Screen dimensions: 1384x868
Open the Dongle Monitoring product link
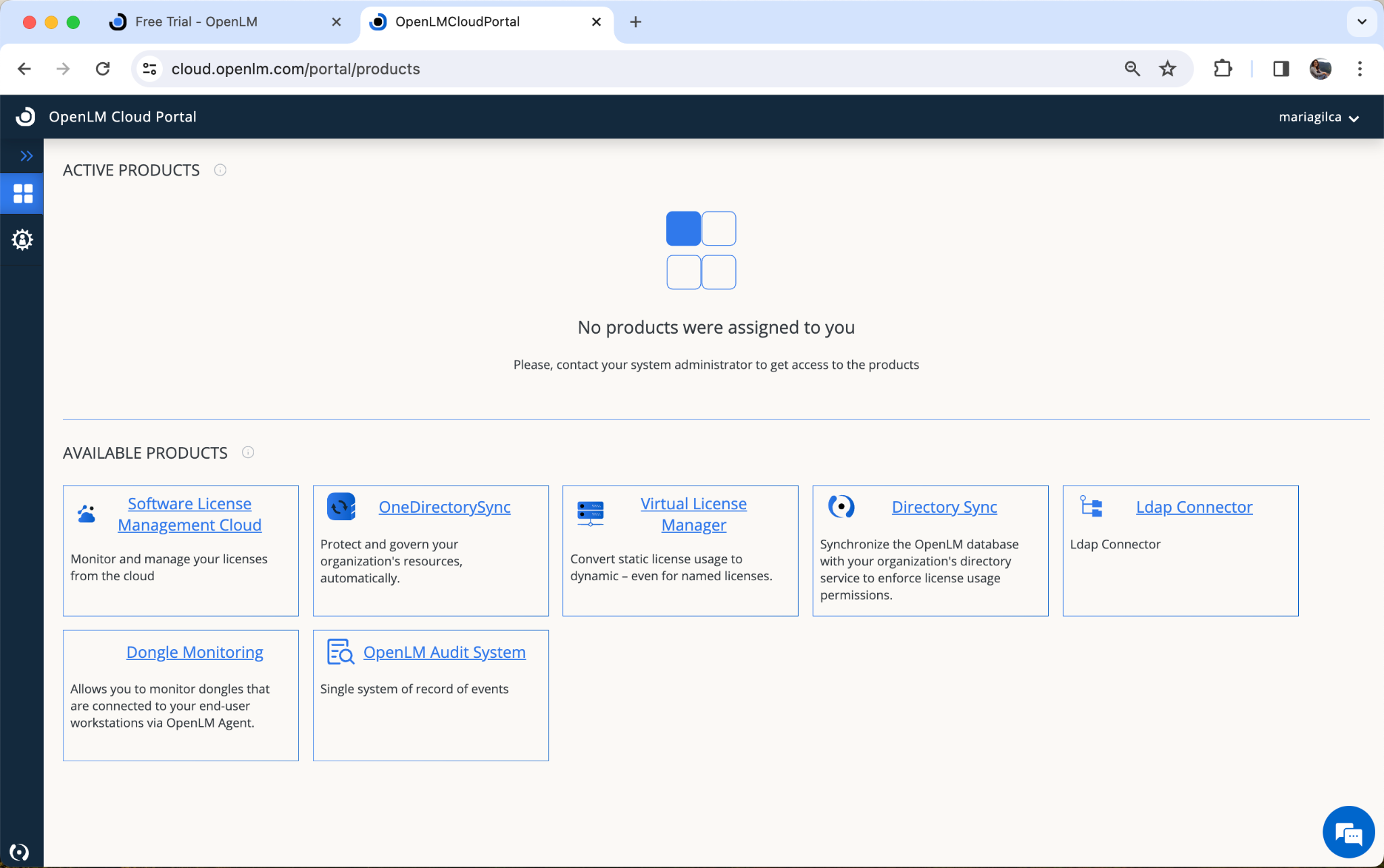pos(194,652)
